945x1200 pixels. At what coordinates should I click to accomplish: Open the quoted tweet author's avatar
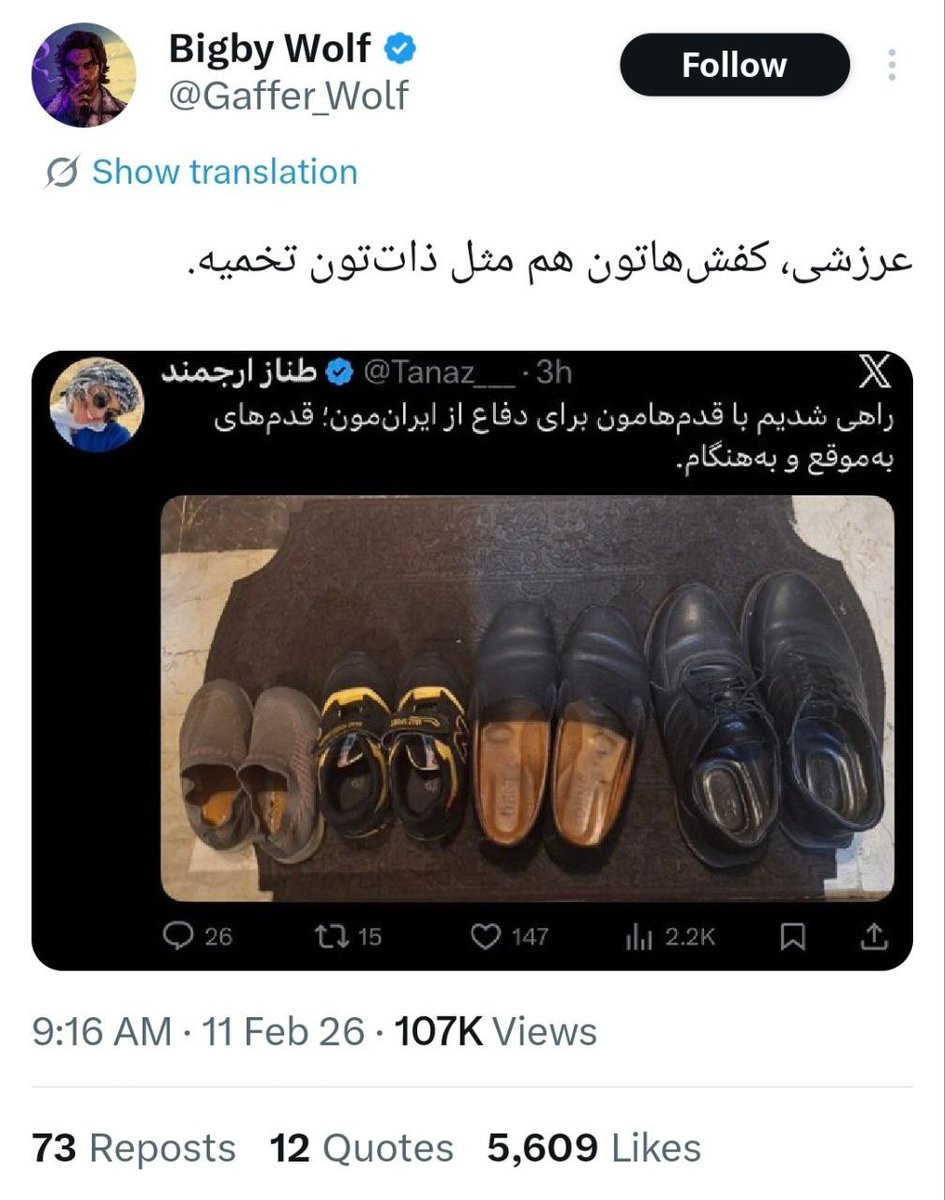point(97,405)
